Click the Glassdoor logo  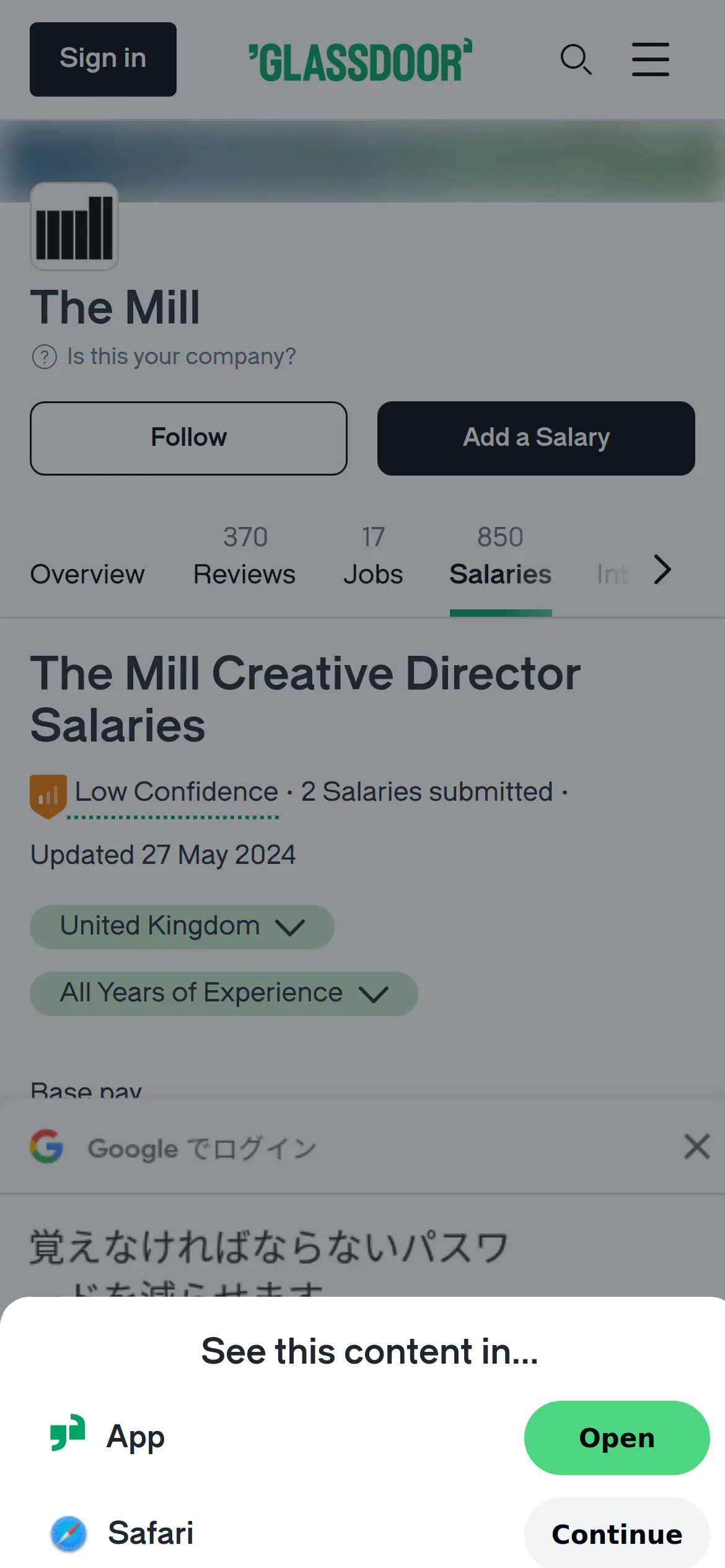coord(360,61)
